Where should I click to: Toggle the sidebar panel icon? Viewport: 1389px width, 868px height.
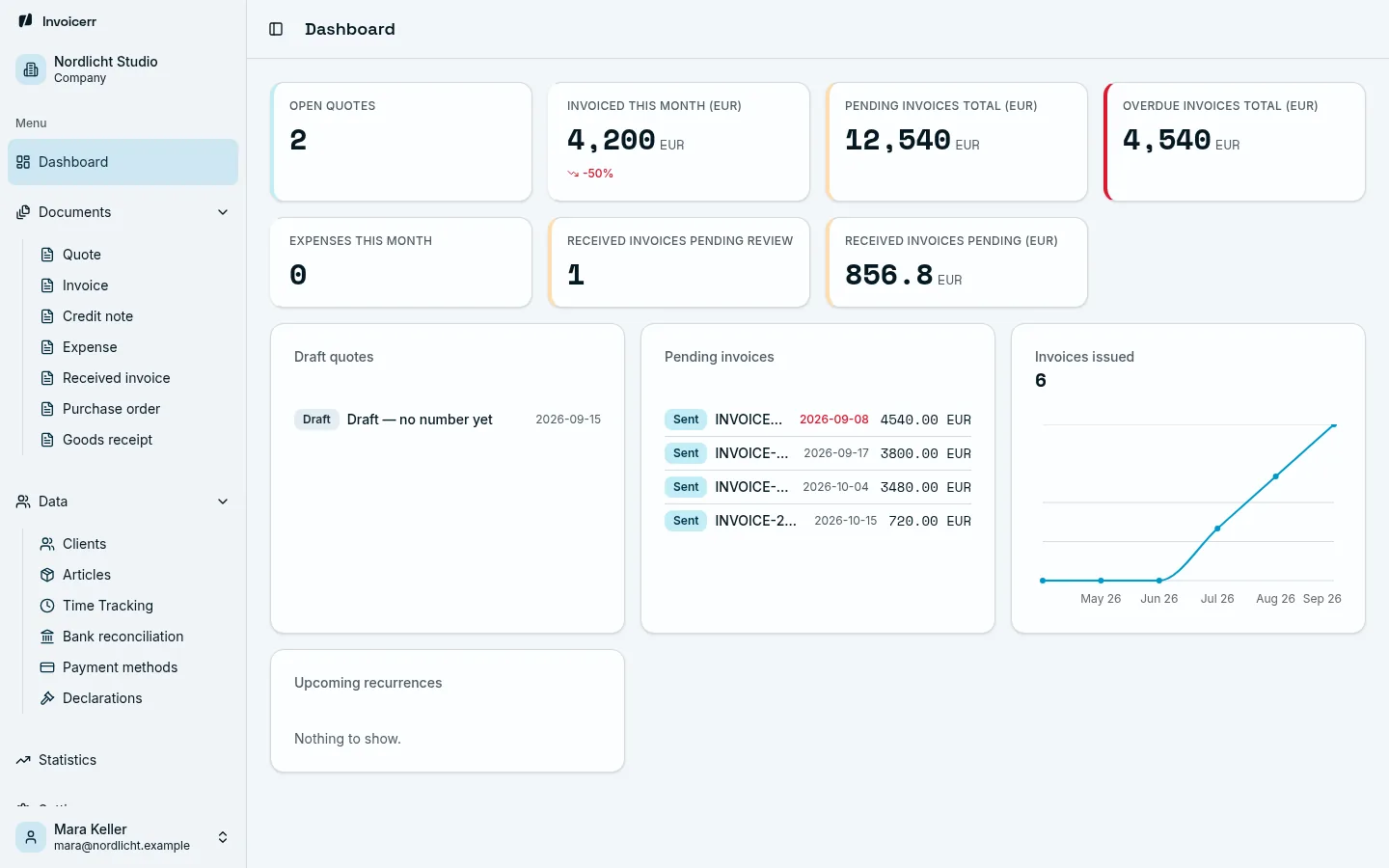(276, 29)
